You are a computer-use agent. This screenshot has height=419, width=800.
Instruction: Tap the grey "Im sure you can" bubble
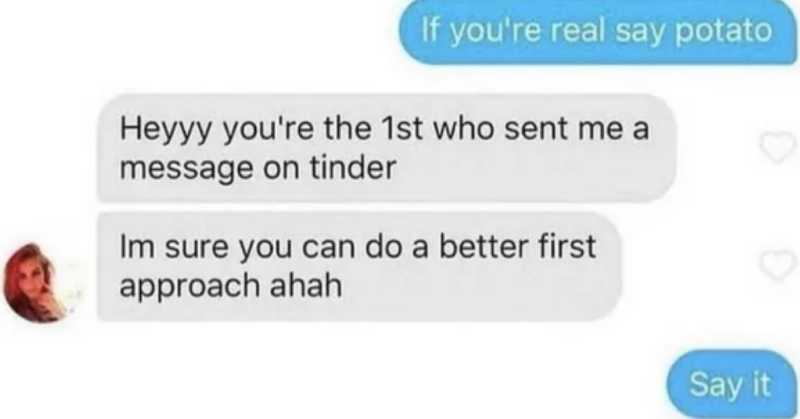[360, 266]
